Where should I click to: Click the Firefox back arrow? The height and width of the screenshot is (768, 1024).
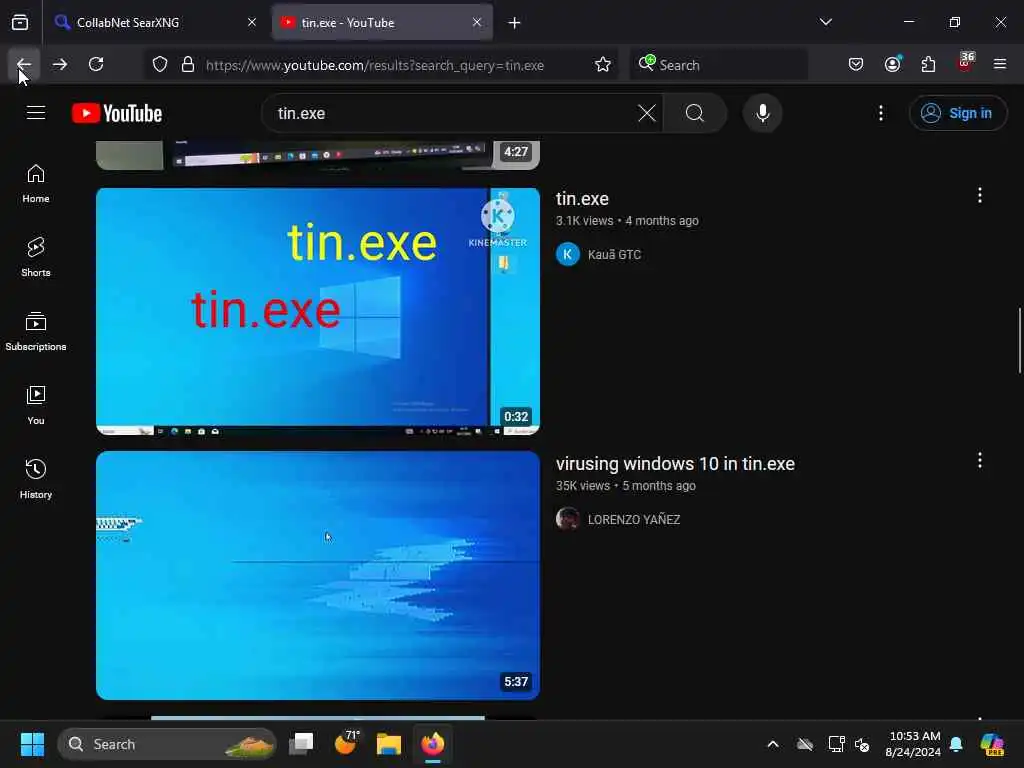tap(24, 65)
